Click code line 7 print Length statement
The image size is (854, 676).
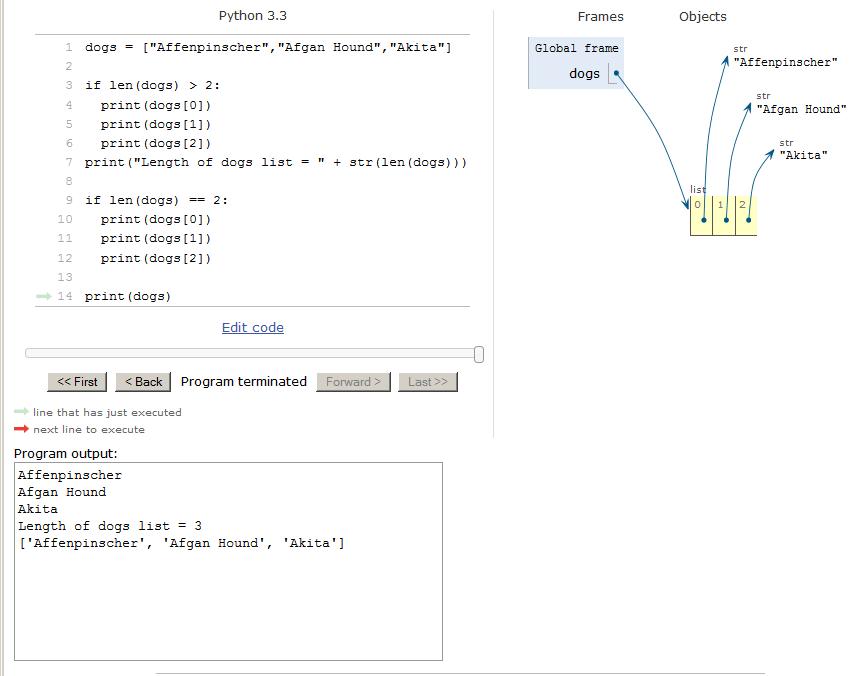pos(276,162)
